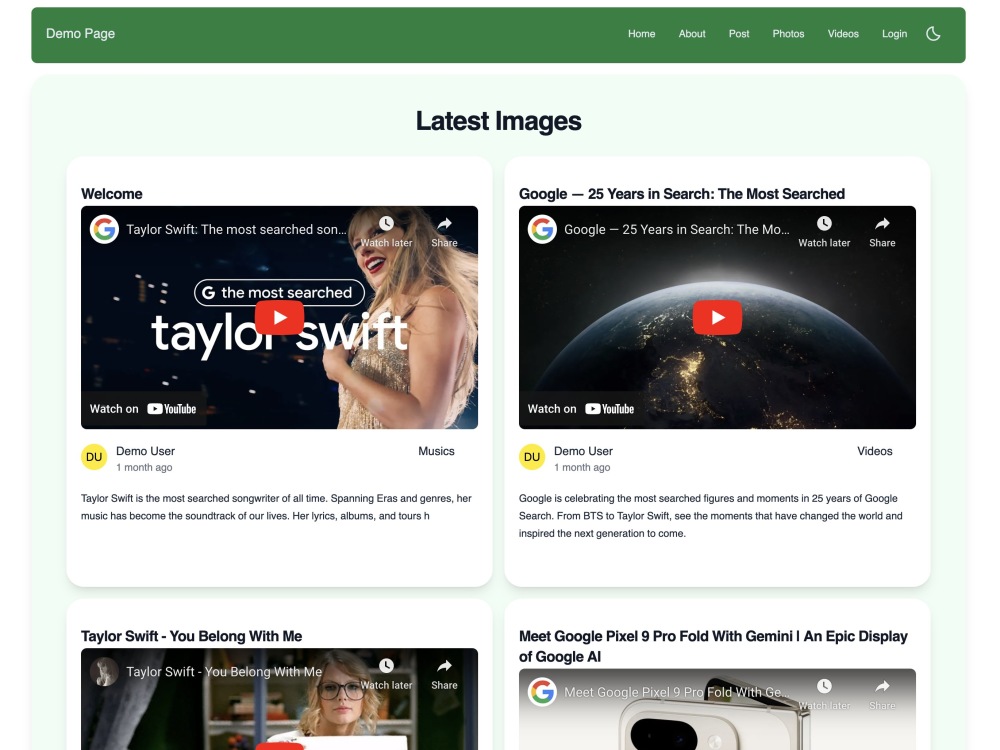Click the Login nav link
This screenshot has width=1000, height=750.
coord(894,34)
